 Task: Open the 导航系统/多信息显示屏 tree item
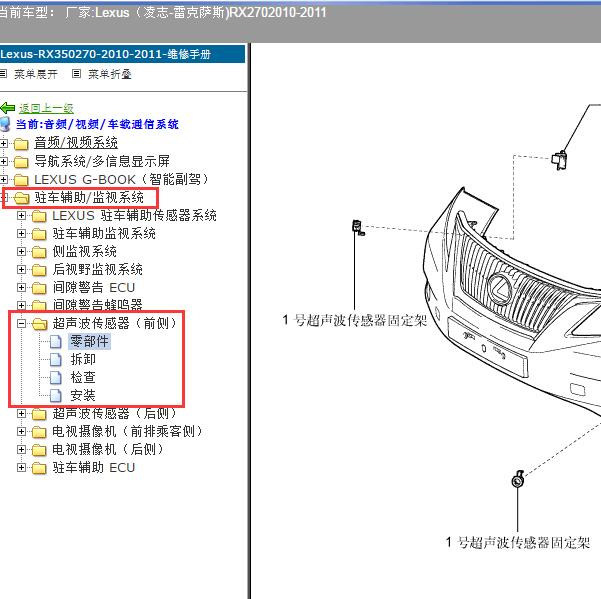point(102,161)
